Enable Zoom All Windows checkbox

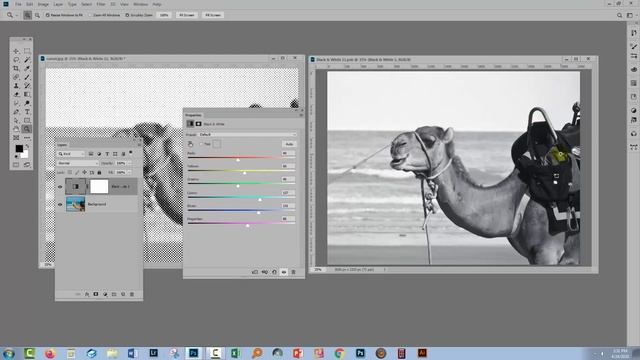point(91,15)
